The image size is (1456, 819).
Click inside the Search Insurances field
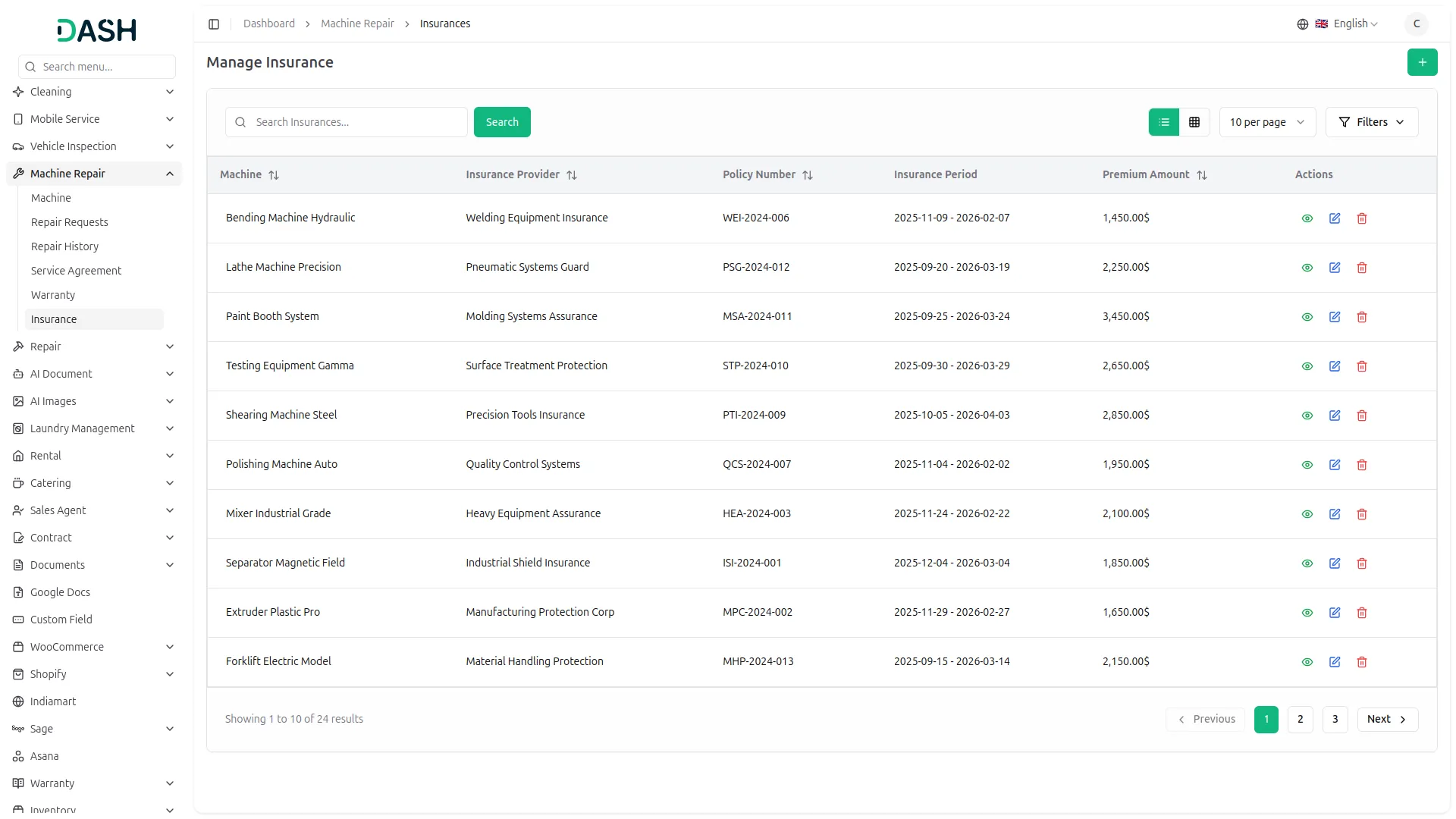click(346, 122)
